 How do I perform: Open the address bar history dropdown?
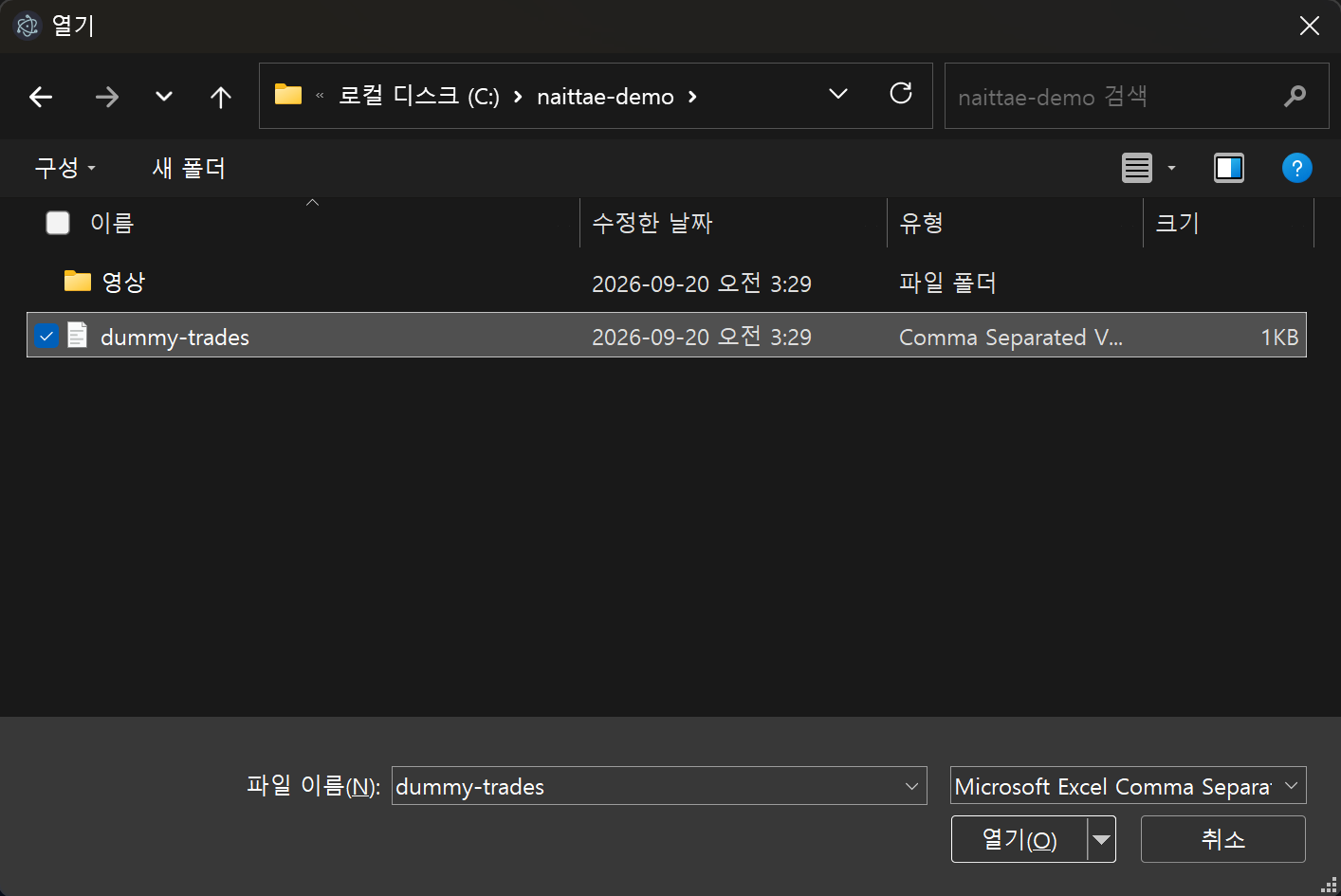pos(838,94)
